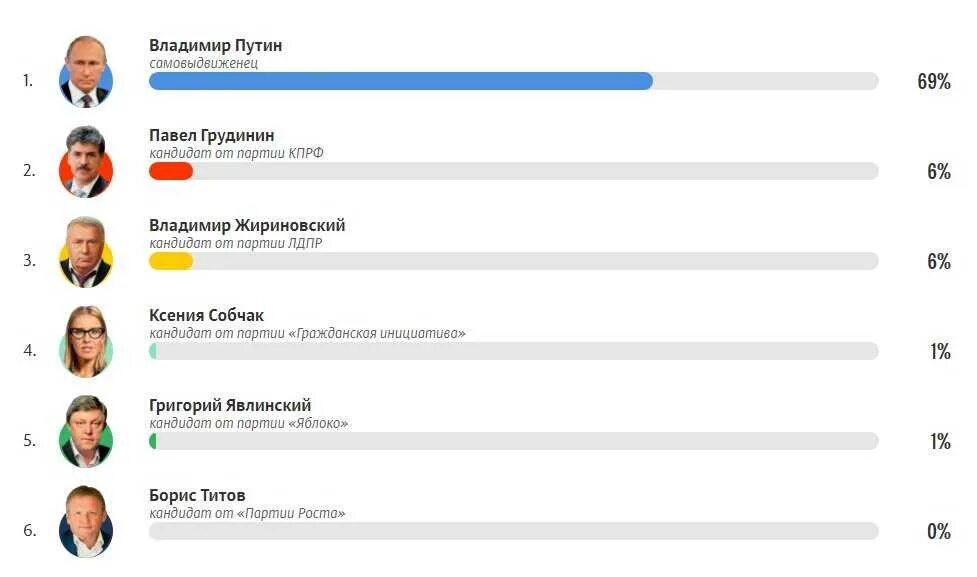Click Boris Titov's portrait photo

tap(86, 522)
